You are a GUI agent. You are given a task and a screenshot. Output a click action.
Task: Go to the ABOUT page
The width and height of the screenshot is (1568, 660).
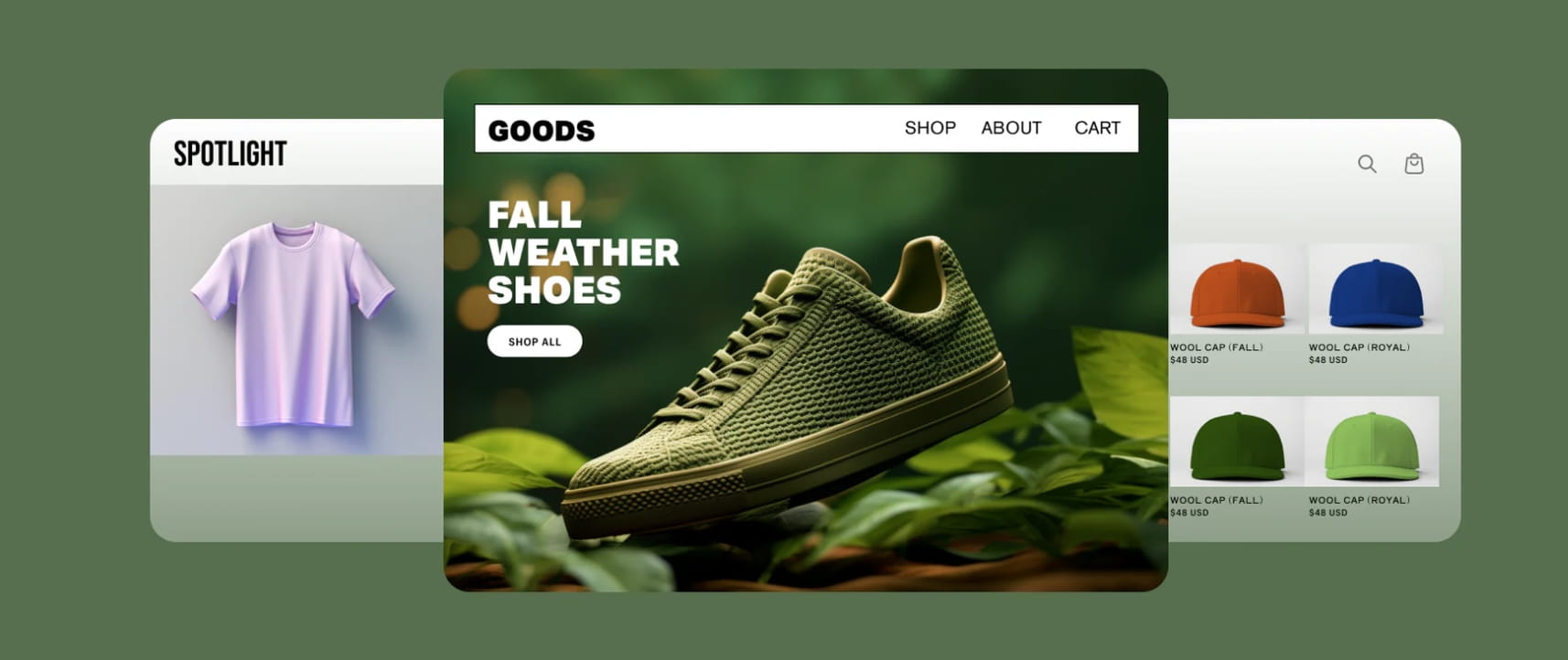1011,128
